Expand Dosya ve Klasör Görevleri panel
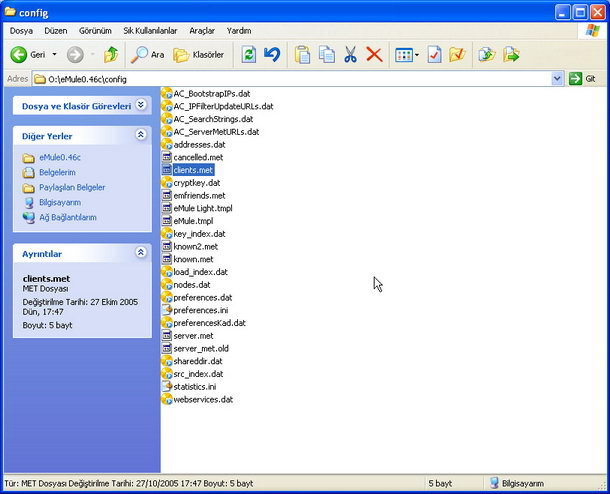This screenshot has width=610, height=494. click(141, 104)
